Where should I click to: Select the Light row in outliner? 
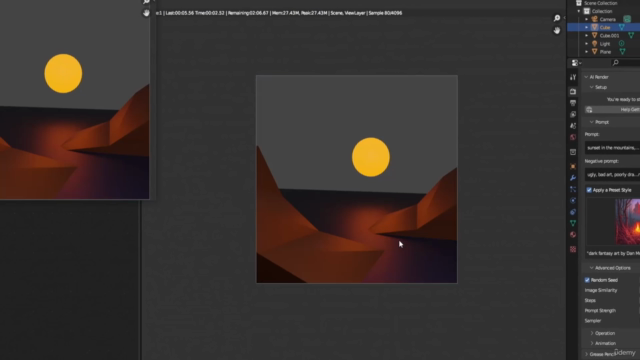[x=604, y=44]
